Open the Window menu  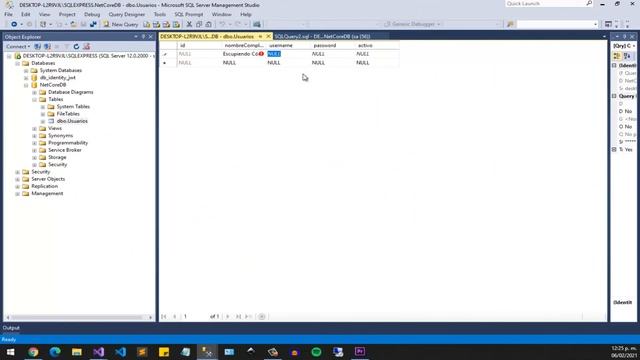221,14
